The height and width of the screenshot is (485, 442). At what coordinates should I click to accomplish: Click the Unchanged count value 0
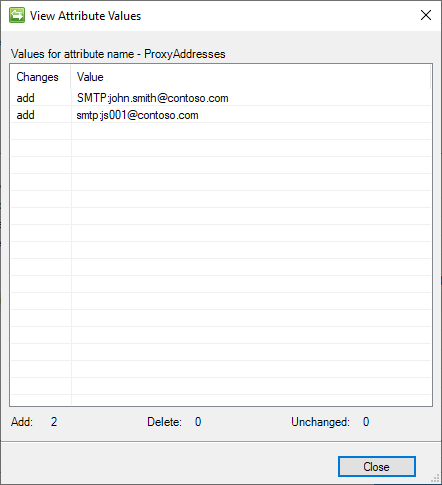pyautogui.click(x=366, y=422)
